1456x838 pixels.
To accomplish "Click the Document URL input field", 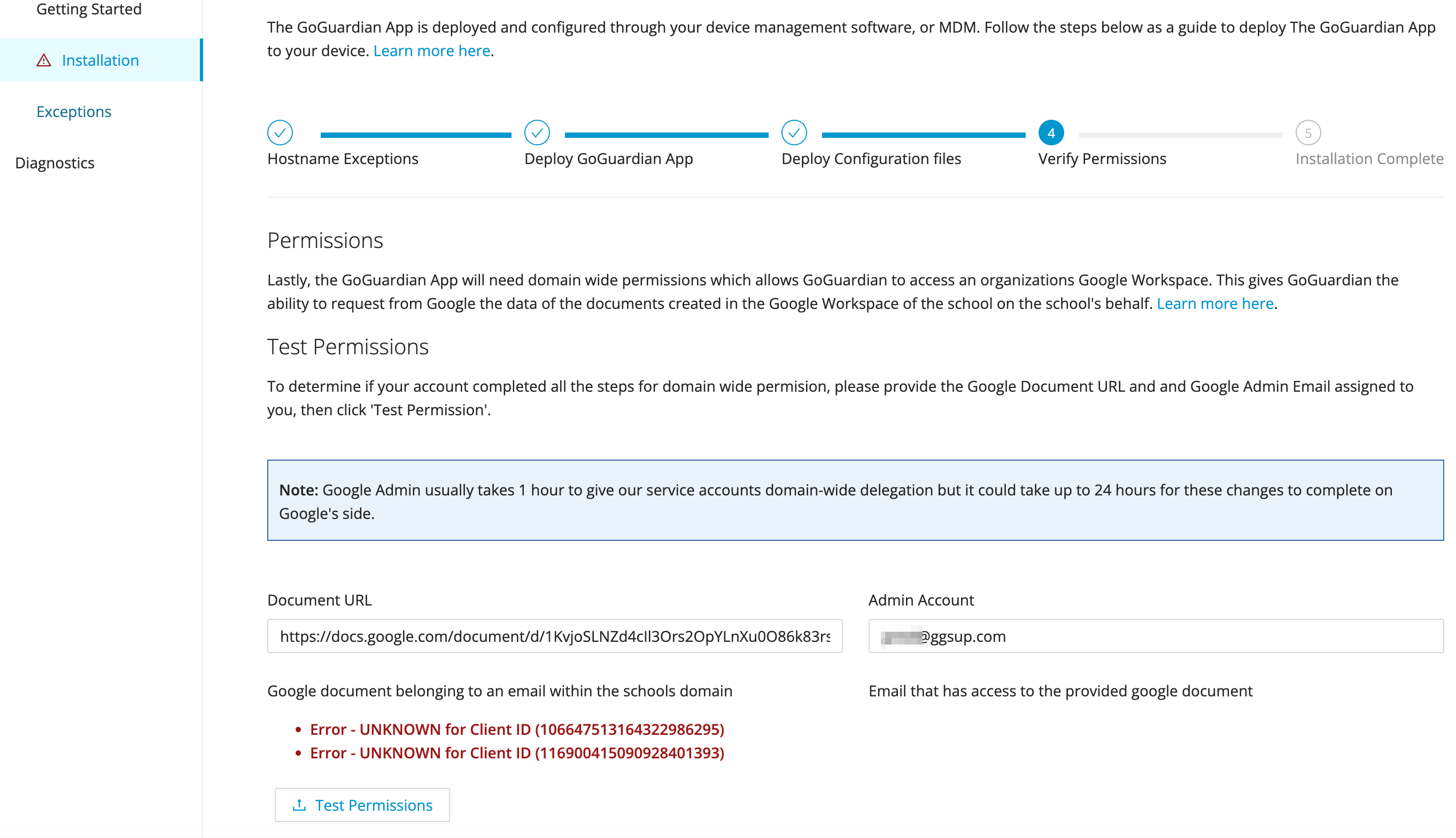I will (x=554, y=636).
